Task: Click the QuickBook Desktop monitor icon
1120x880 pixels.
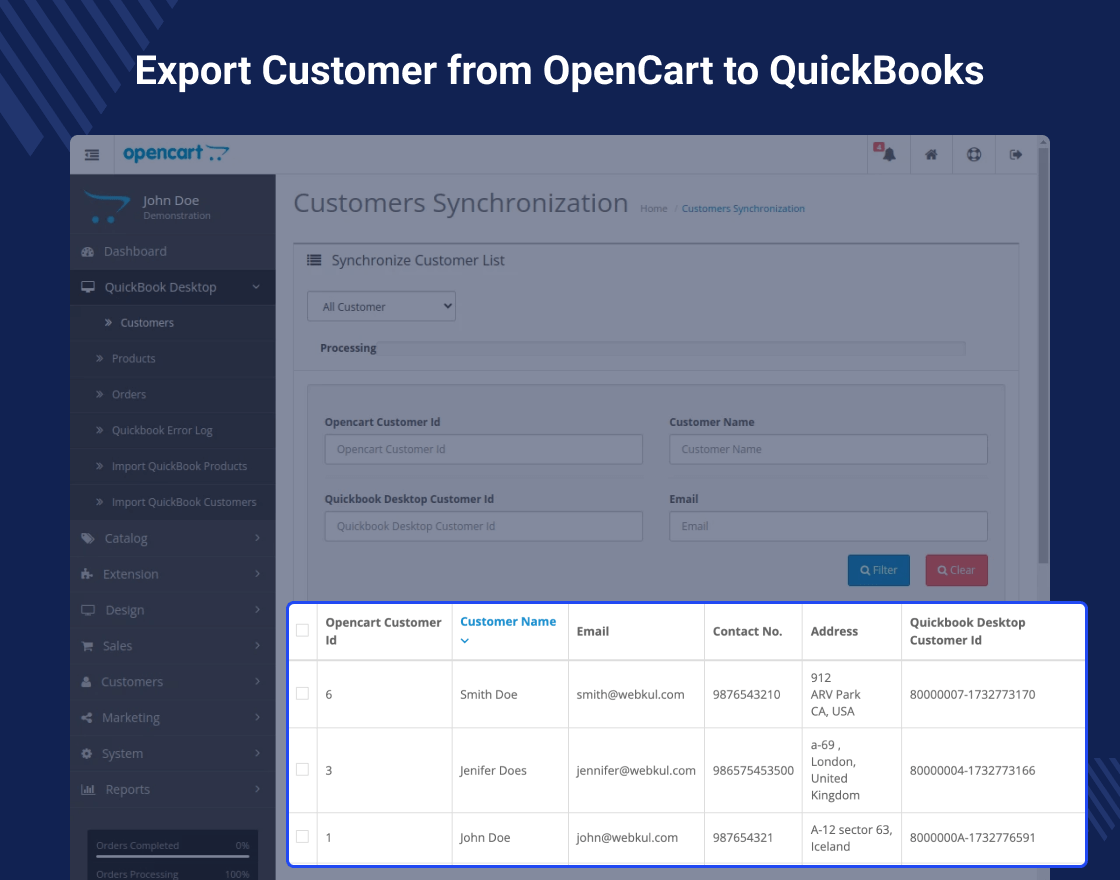Action: tap(88, 287)
